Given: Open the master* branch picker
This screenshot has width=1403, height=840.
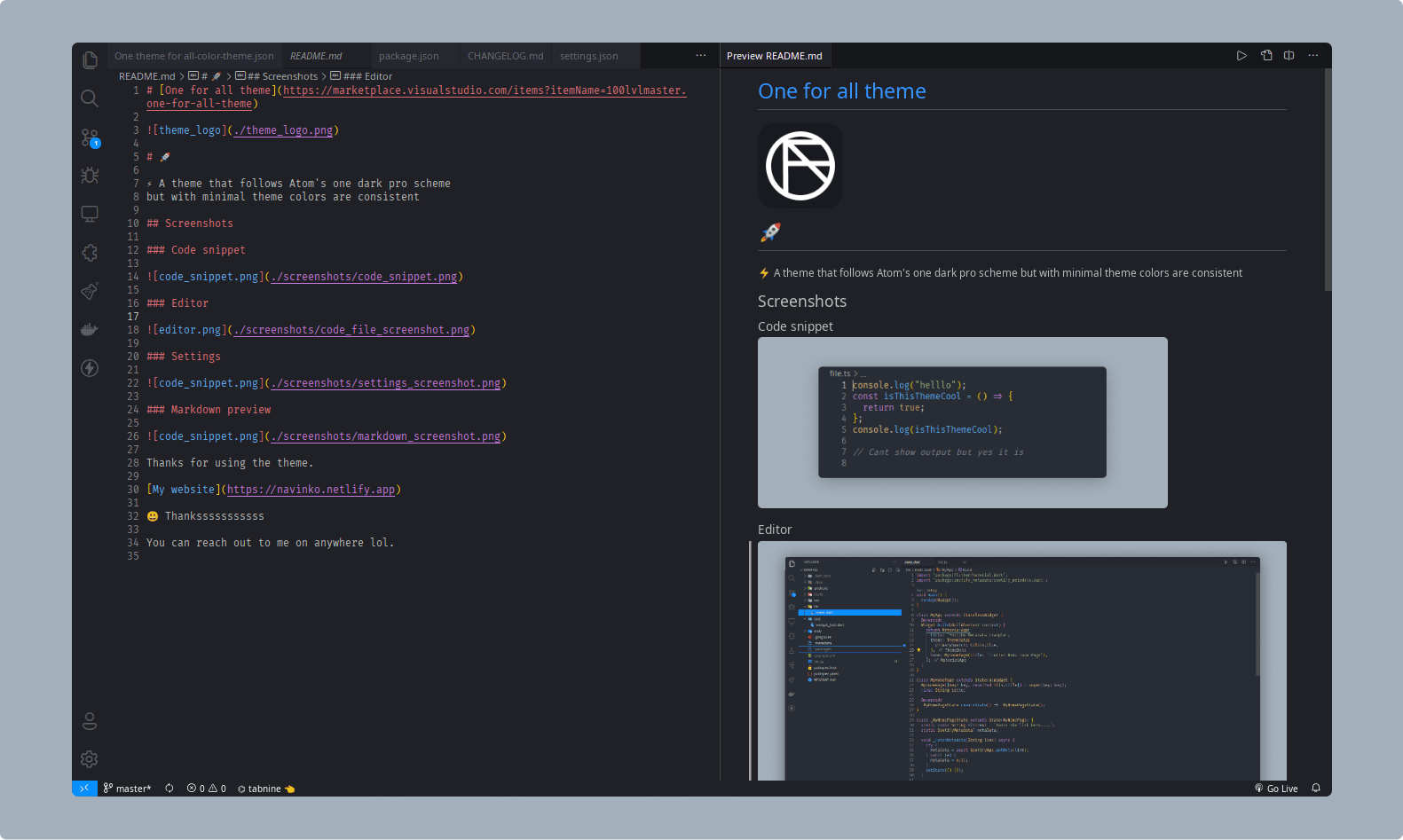Looking at the screenshot, I should [x=127, y=789].
